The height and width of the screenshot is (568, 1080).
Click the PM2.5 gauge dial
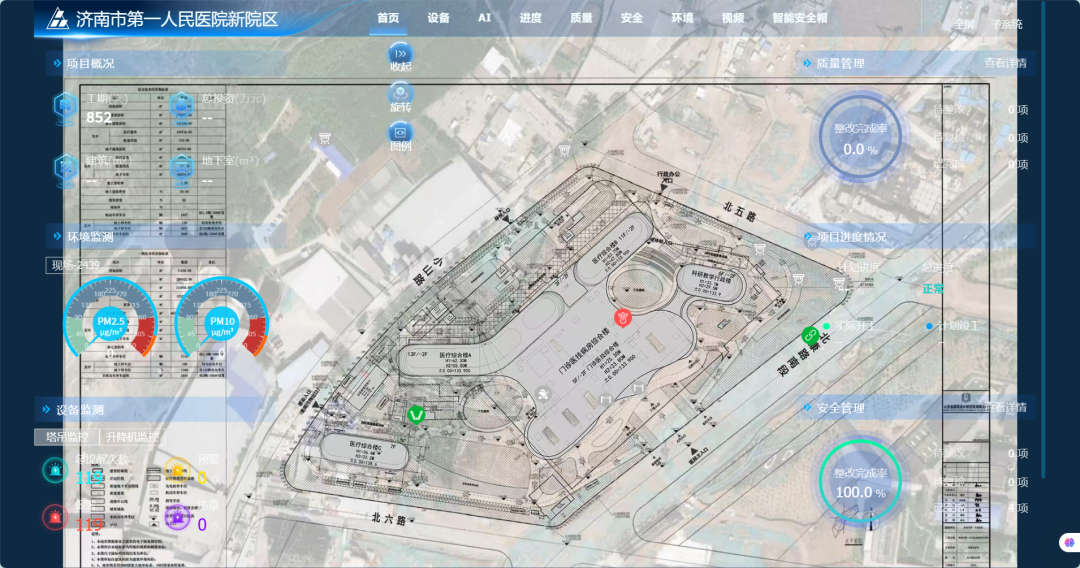click(x=110, y=322)
